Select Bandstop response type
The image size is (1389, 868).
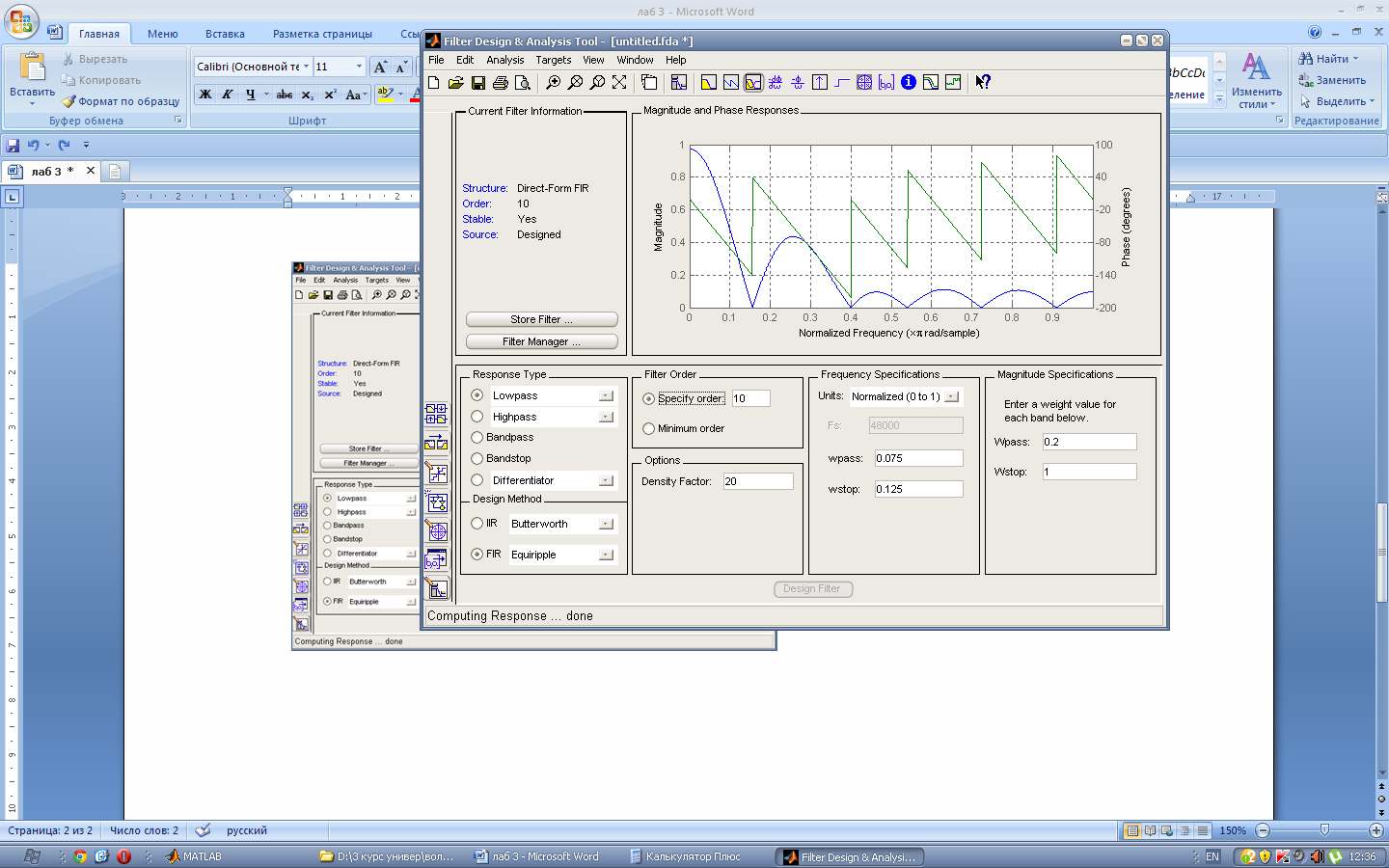pyautogui.click(x=477, y=458)
